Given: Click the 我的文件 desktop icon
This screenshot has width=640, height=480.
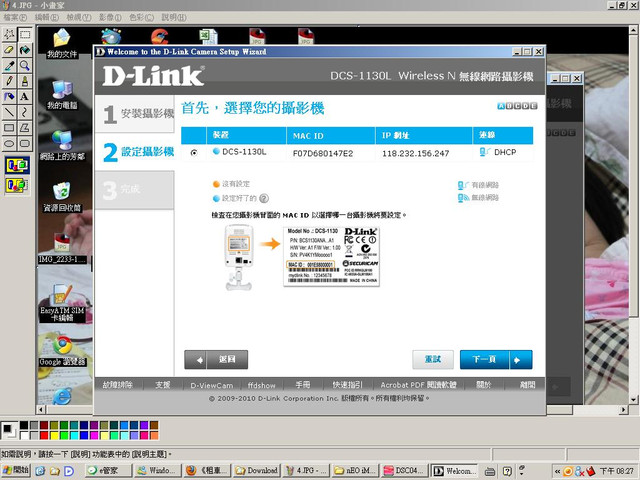Looking at the screenshot, I should (62, 43).
